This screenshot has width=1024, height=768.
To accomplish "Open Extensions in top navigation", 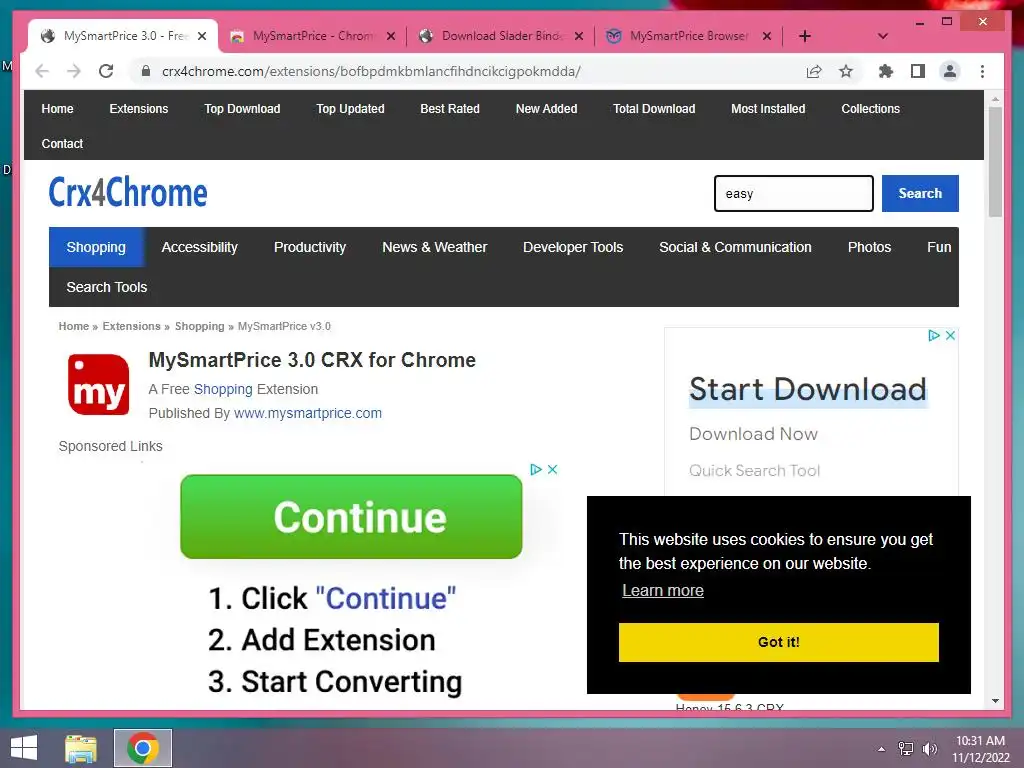I will point(138,108).
